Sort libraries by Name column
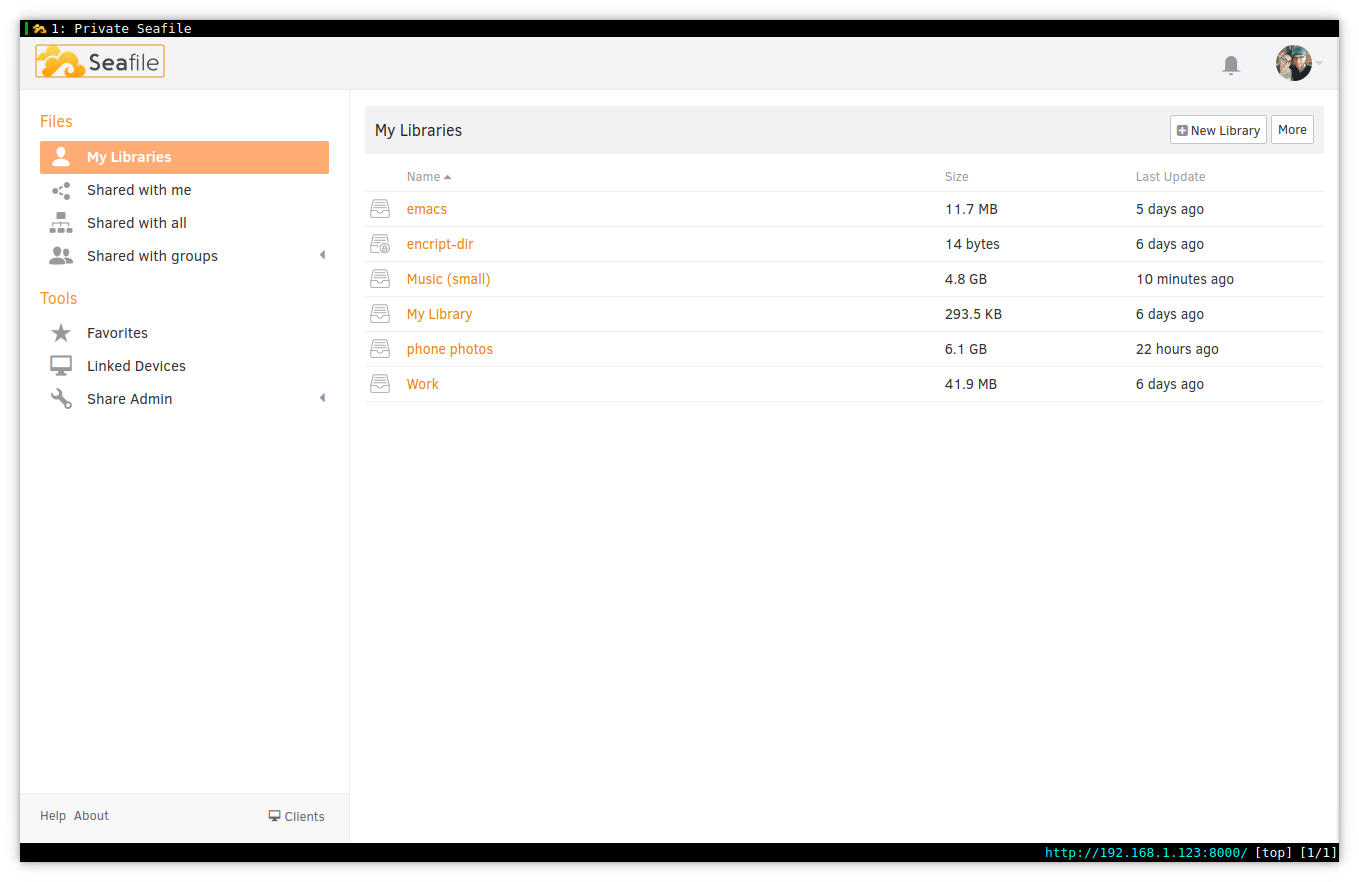The image size is (1359, 882). tap(424, 177)
